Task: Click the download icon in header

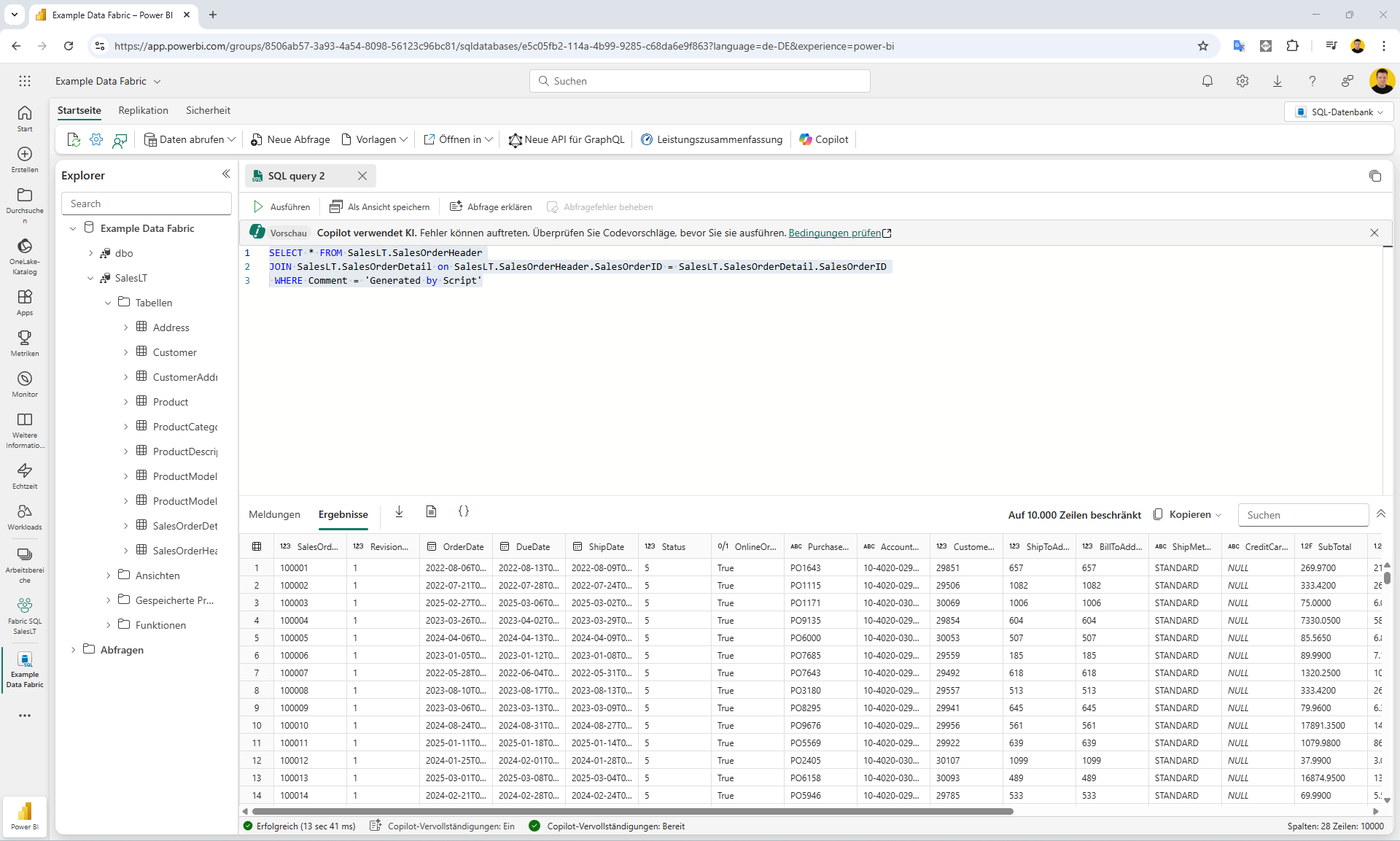Action: [x=1277, y=81]
